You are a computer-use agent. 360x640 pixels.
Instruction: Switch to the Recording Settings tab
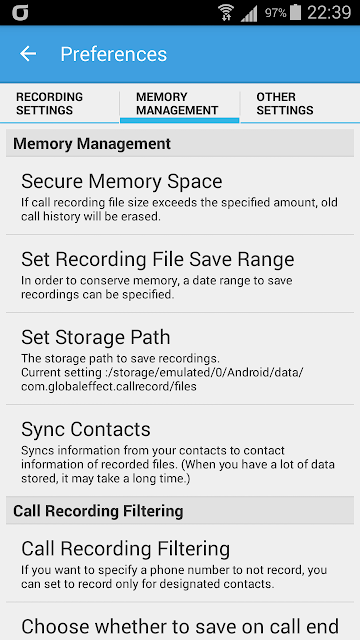[60, 103]
